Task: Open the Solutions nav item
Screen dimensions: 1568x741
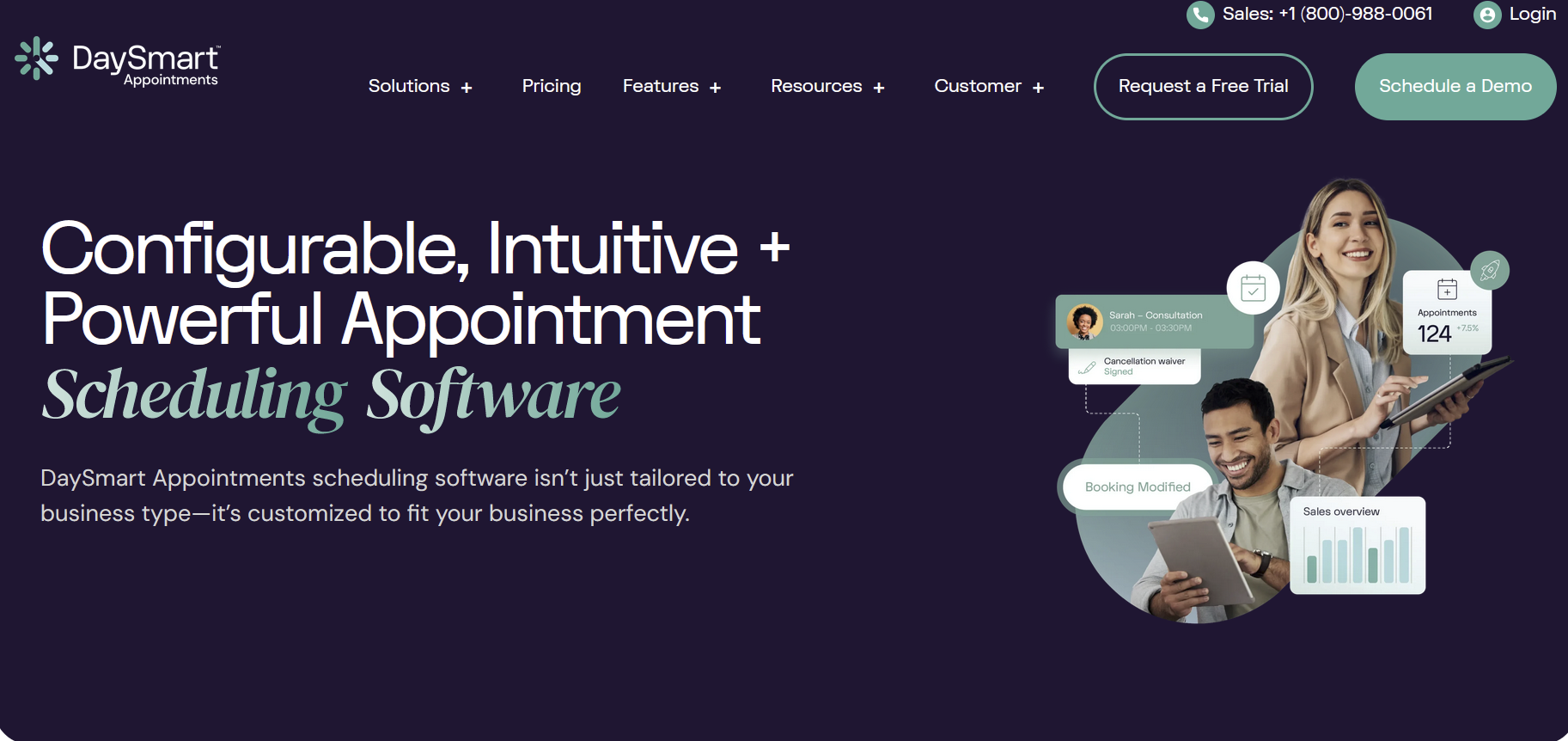Action: tap(409, 86)
